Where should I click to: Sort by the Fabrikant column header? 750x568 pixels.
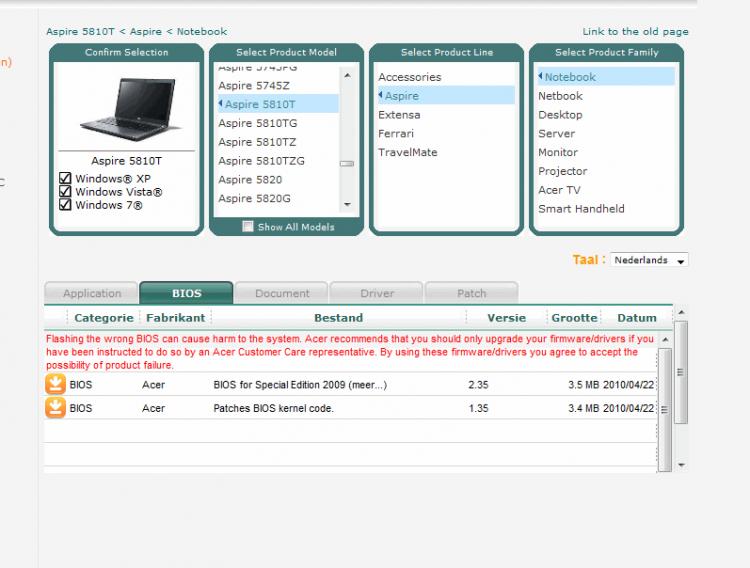pos(176,318)
